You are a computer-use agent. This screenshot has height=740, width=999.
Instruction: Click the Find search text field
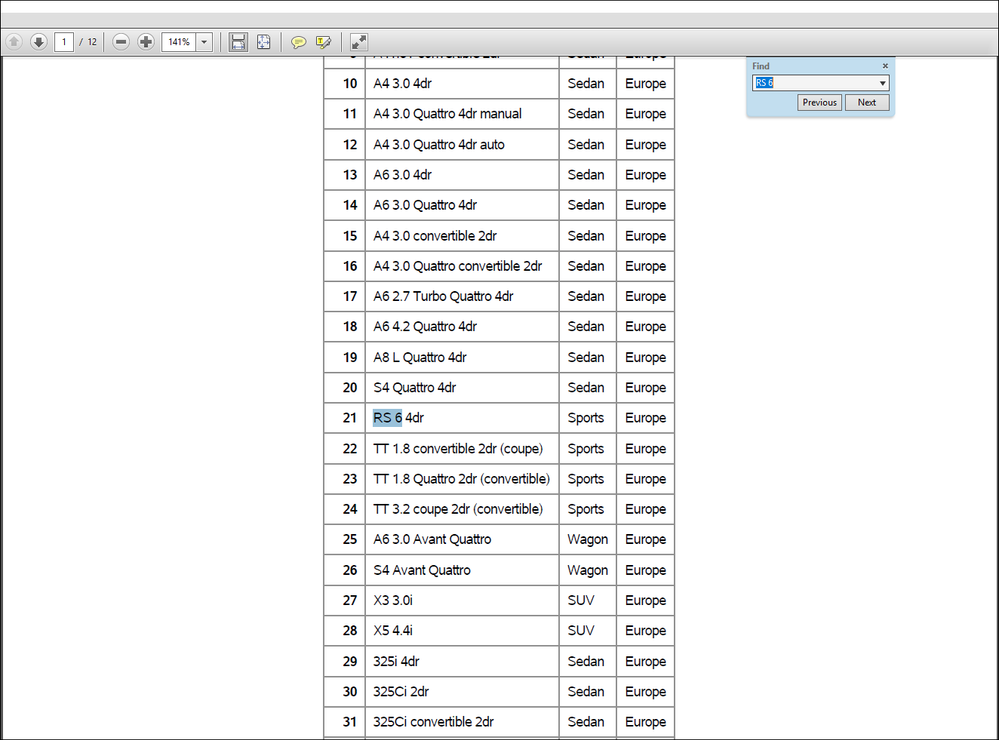point(814,83)
